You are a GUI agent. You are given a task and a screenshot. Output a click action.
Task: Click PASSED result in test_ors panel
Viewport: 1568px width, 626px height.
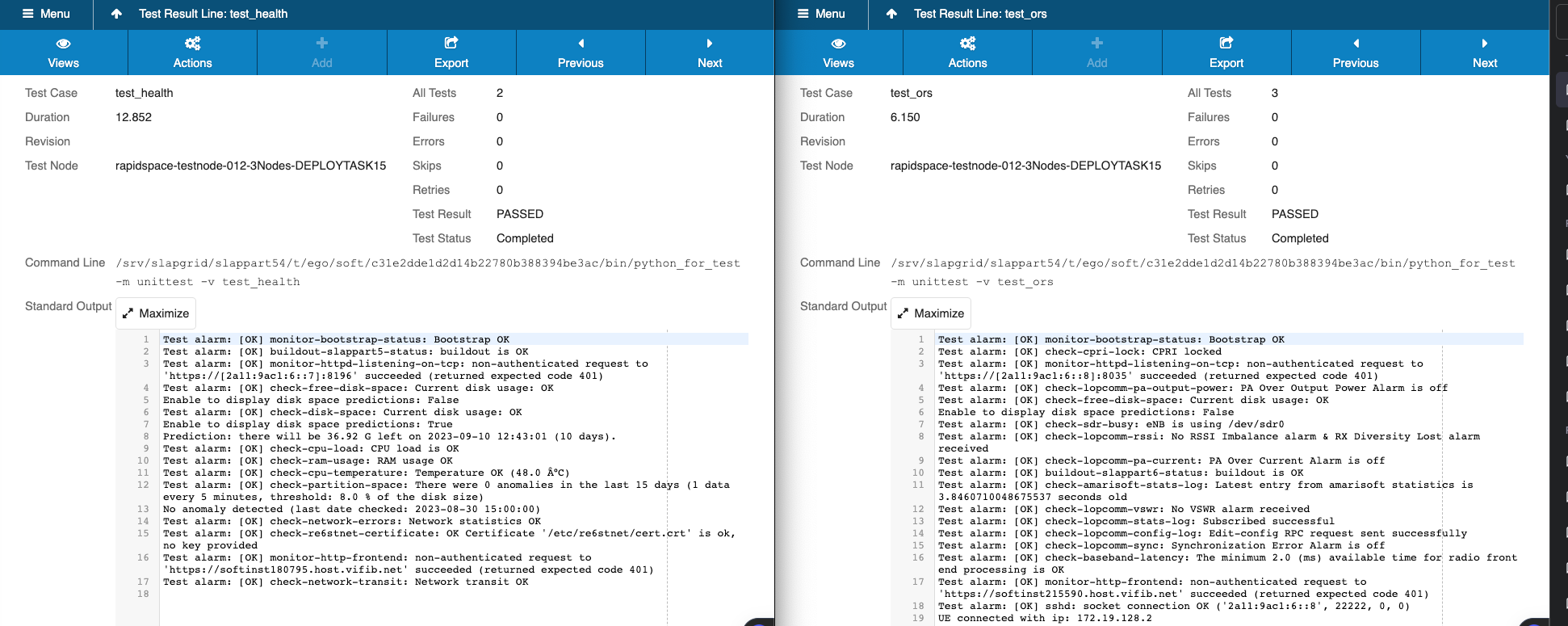coord(1295,214)
